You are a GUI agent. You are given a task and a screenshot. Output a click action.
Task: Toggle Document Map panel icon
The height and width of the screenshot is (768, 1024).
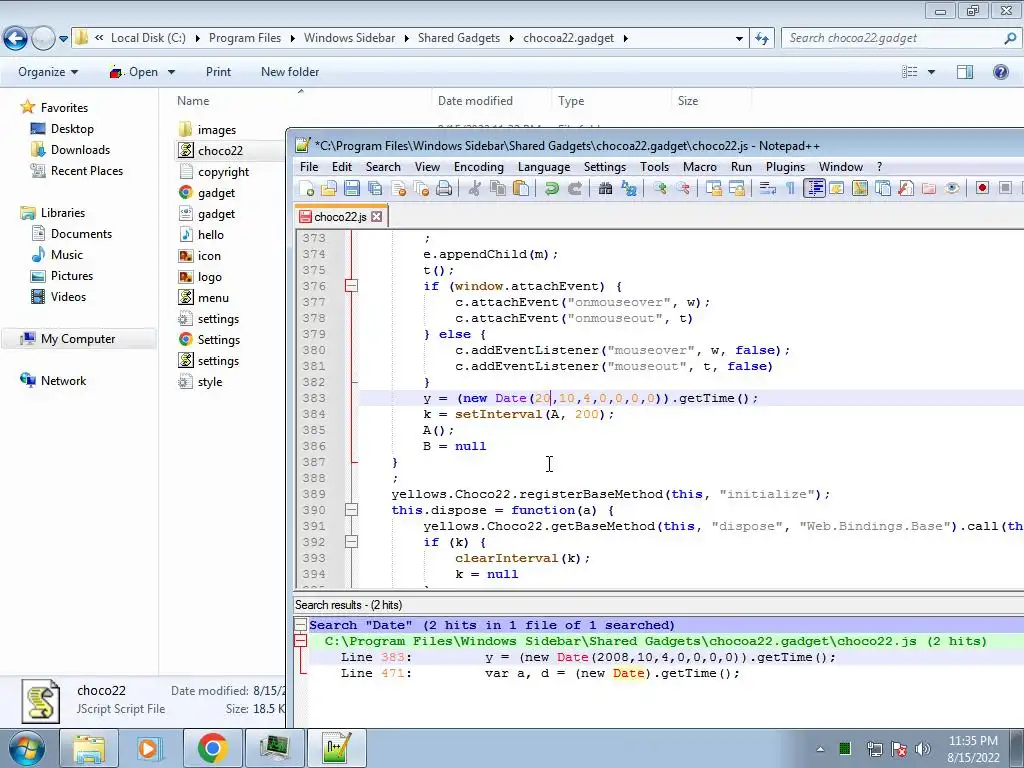(x=860, y=189)
